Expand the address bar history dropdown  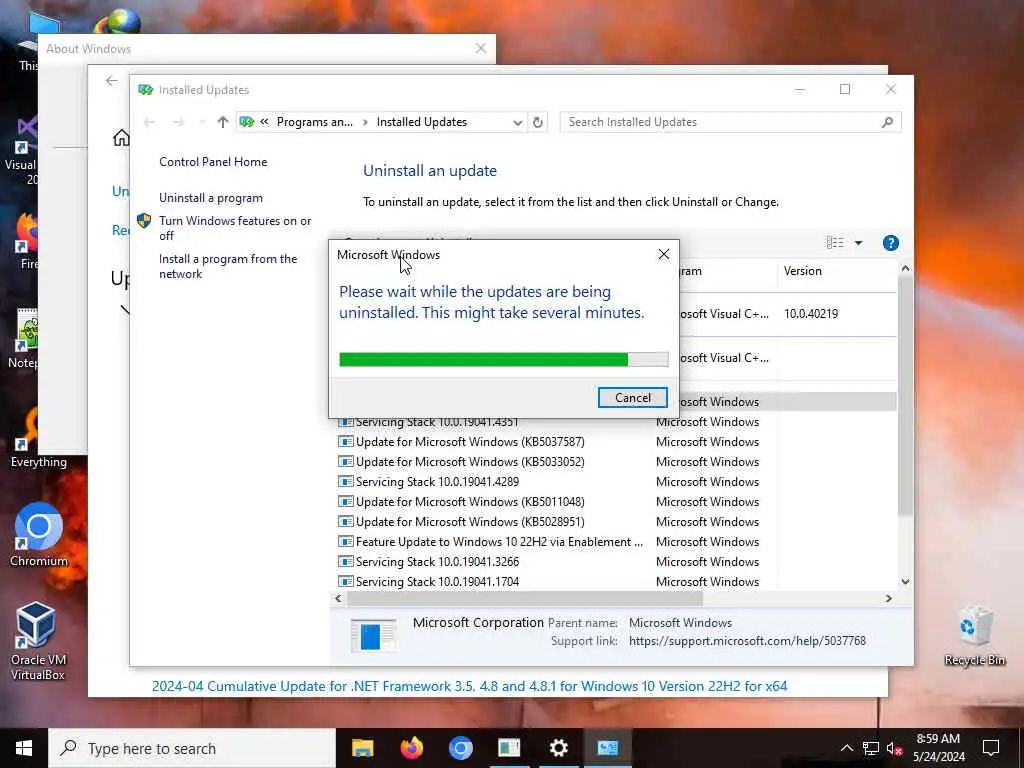click(x=517, y=122)
